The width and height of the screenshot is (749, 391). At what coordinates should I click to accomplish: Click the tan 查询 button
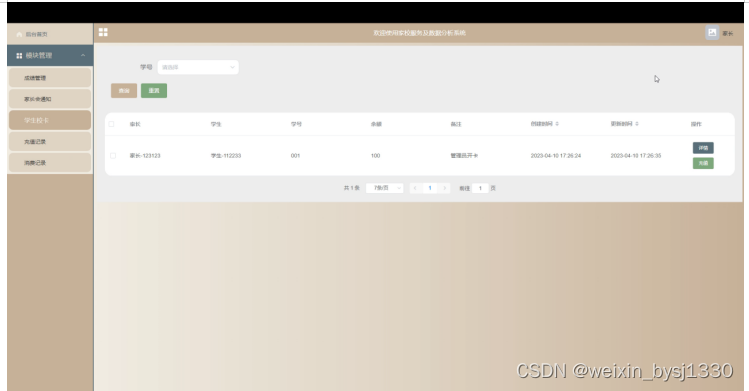124,91
